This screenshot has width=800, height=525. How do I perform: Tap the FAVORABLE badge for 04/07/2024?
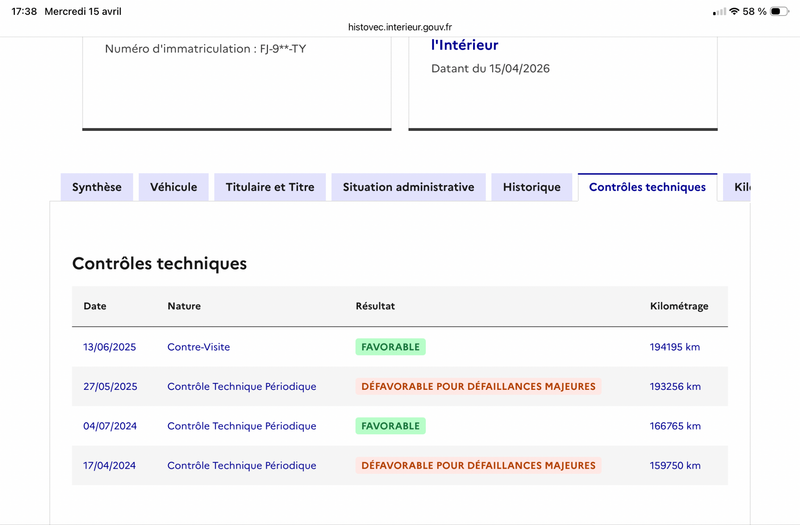[390, 426]
